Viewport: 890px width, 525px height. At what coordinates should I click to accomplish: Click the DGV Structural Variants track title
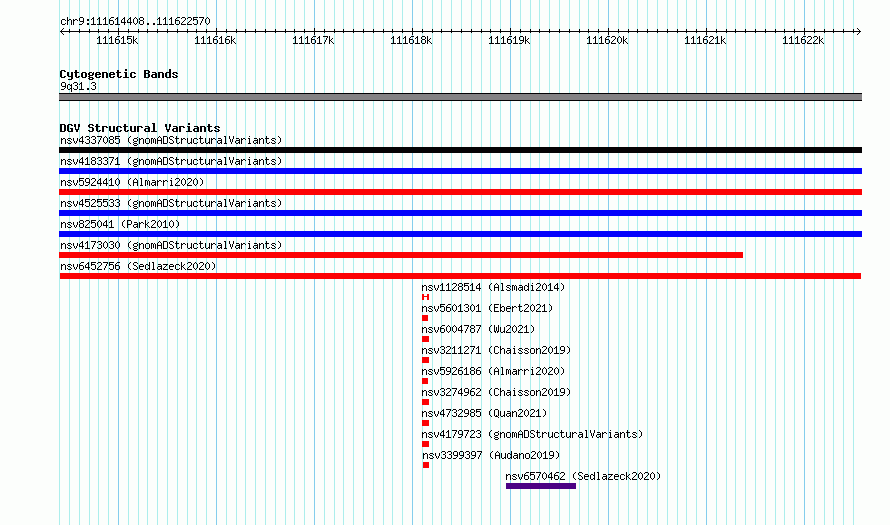point(140,128)
